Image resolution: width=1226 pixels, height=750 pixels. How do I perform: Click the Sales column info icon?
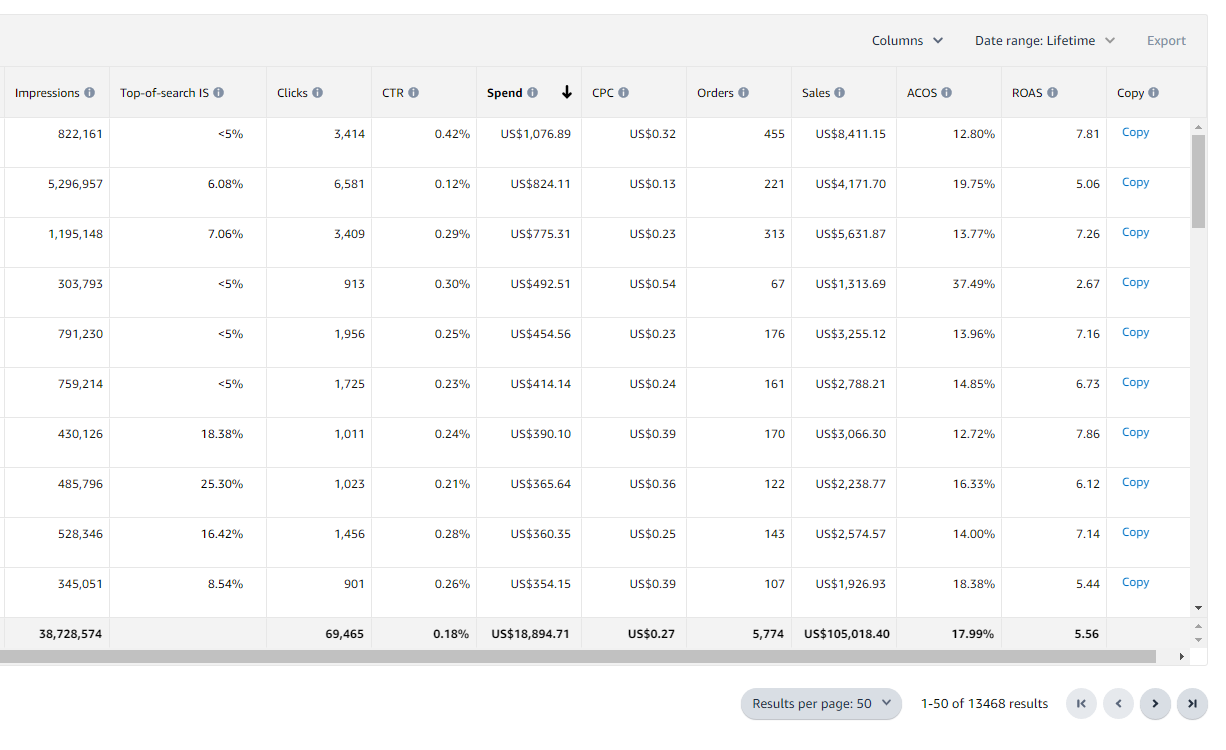click(839, 93)
